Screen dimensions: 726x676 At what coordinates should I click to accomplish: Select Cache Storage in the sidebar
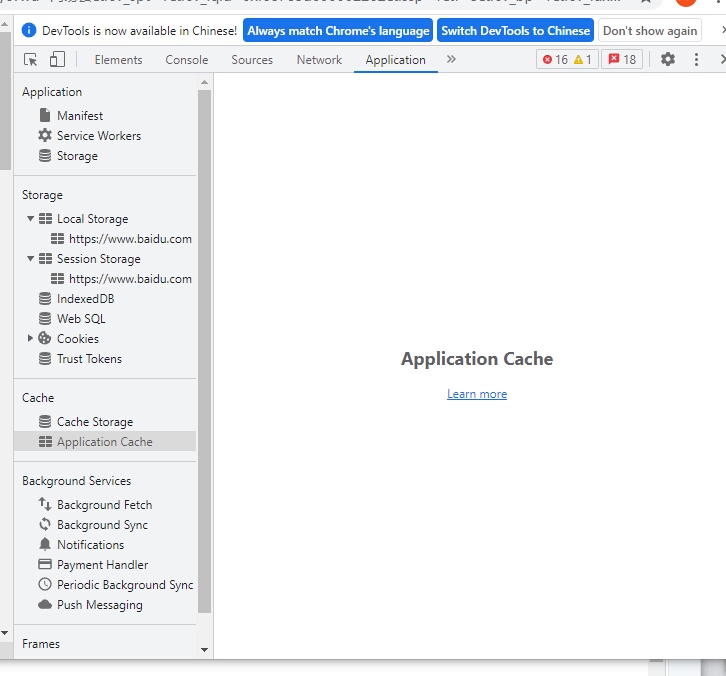[x=95, y=422]
